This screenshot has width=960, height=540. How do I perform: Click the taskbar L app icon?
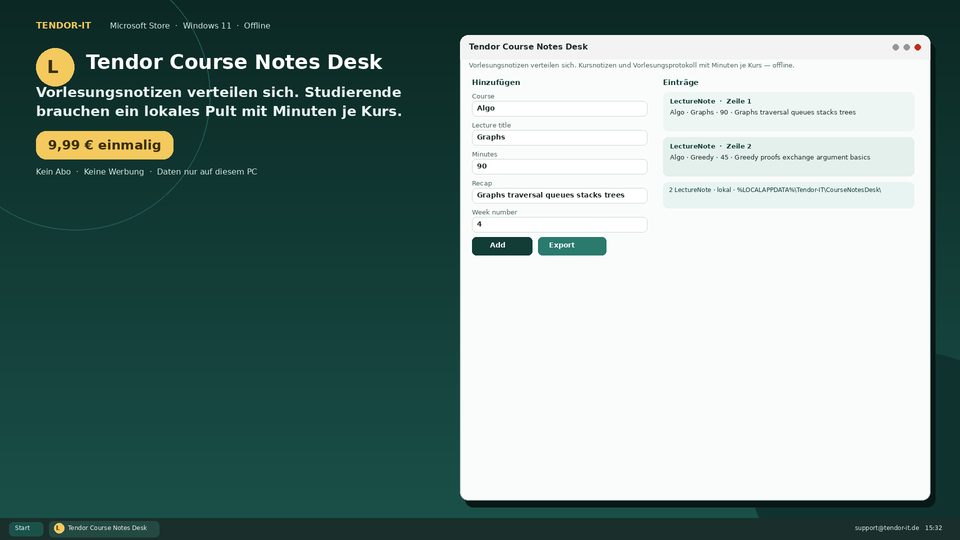coord(59,528)
